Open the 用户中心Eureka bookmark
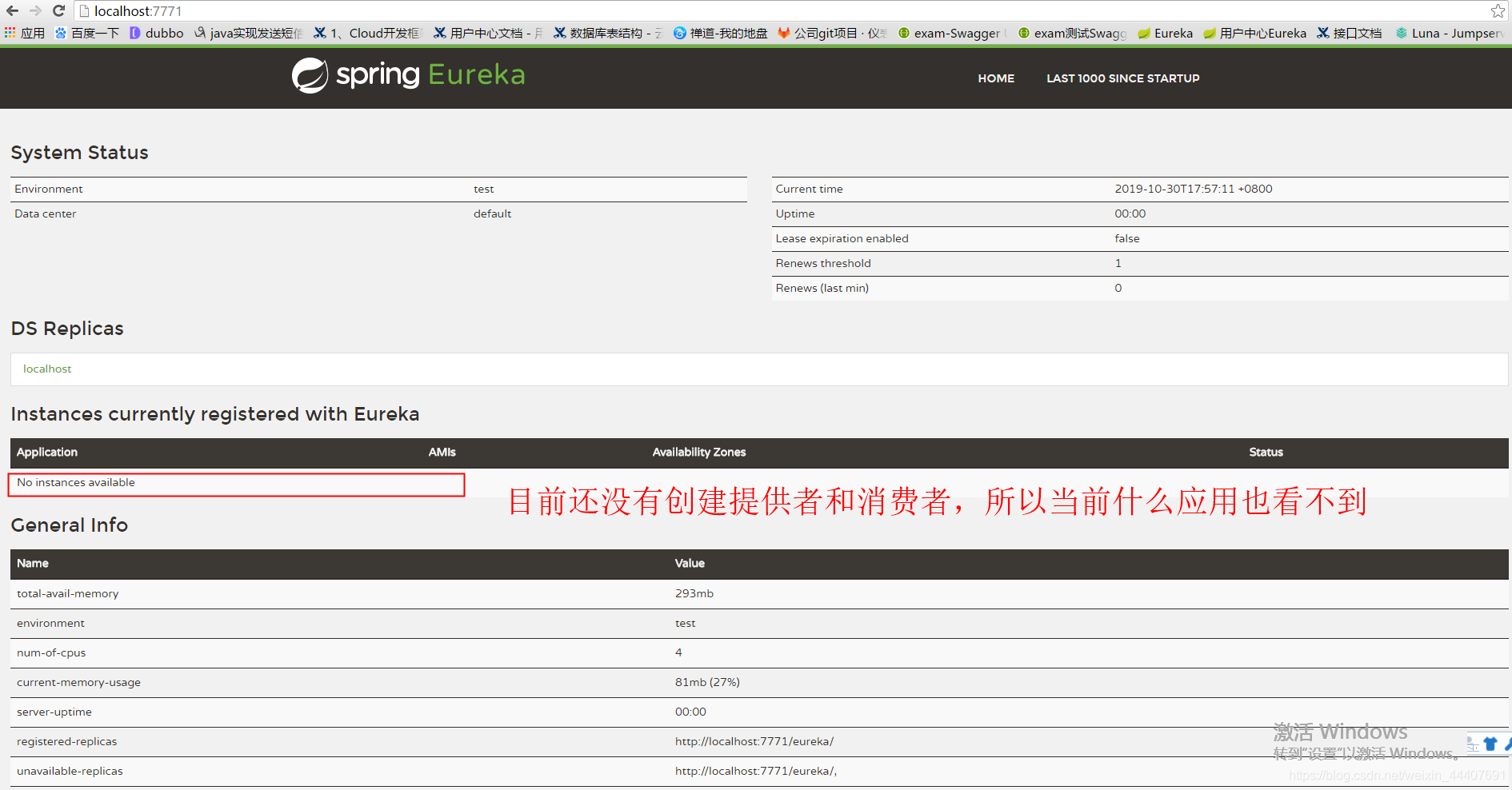The image size is (1512, 790). pos(1255,33)
